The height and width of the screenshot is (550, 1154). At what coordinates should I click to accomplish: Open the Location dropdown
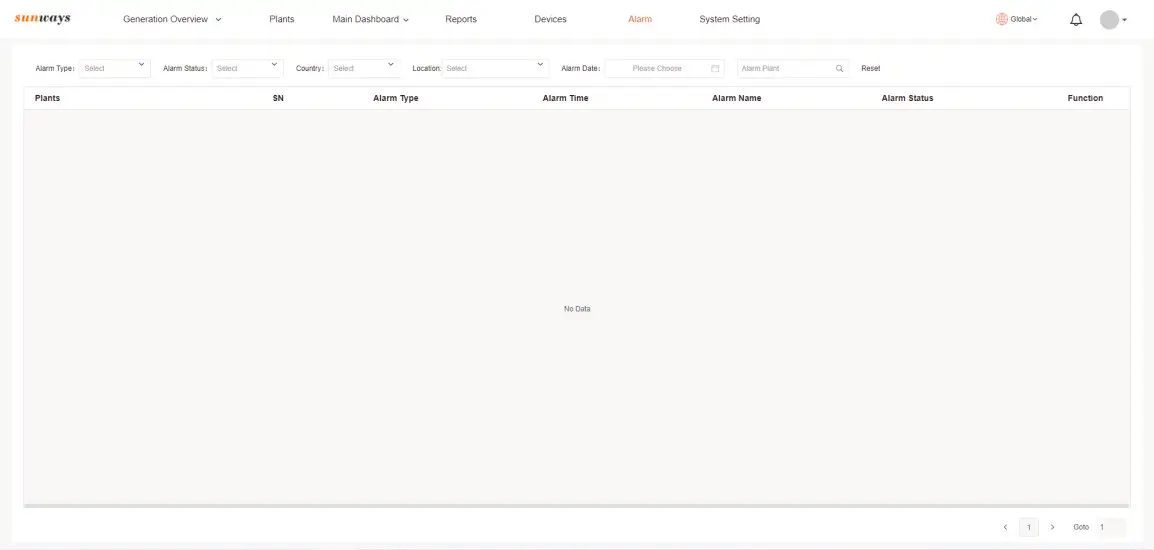(495, 68)
